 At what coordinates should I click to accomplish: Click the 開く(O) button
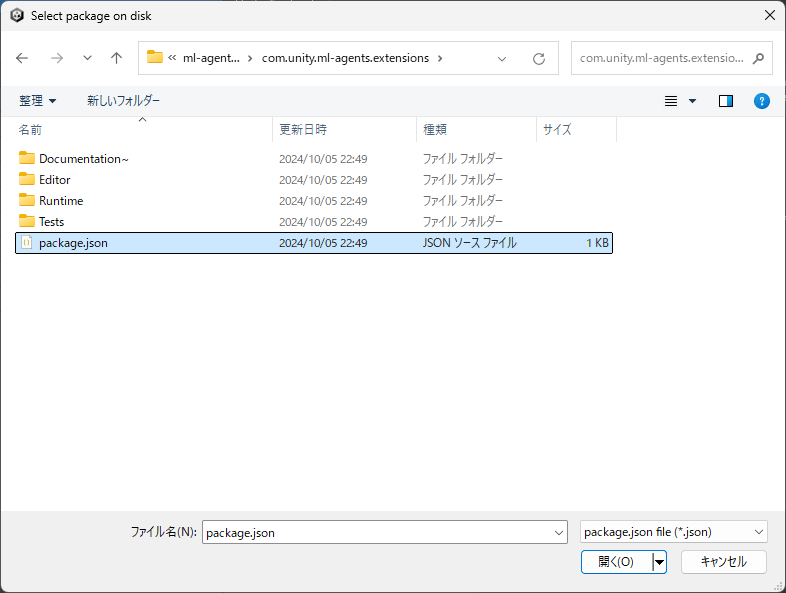point(617,562)
